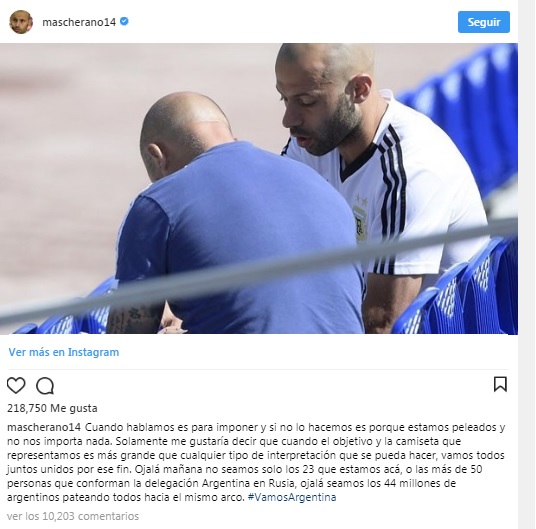The image size is (536, 529).
Task: Open the #VamosArgentina hashtag
Action: [292, 497]
